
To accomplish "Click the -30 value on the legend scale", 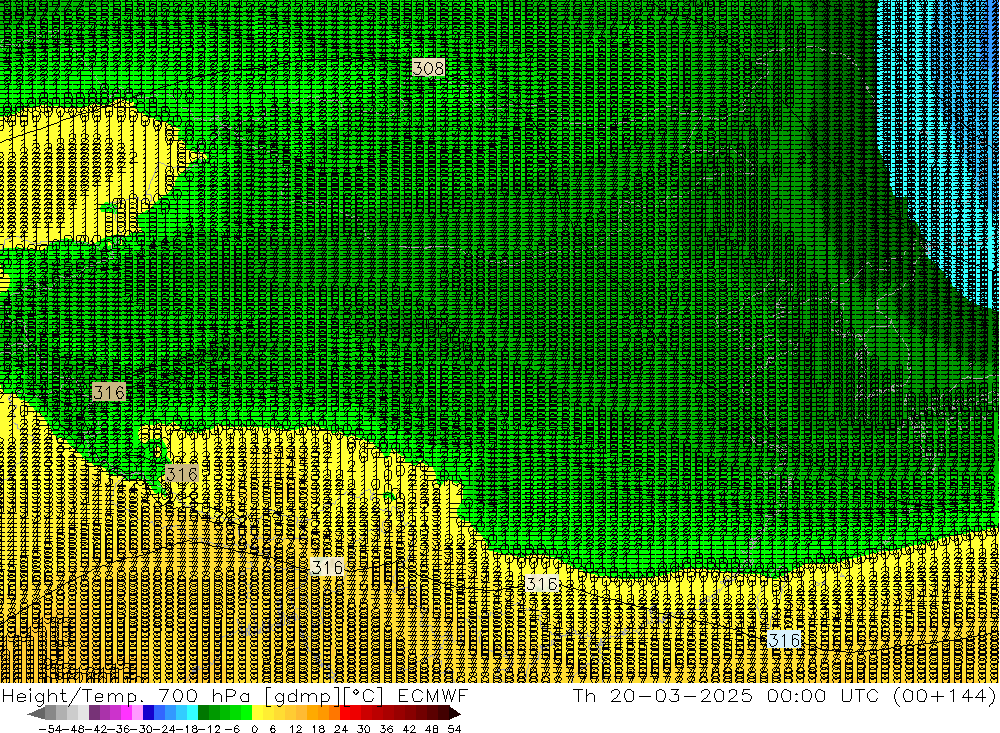I will coord(141,729).
